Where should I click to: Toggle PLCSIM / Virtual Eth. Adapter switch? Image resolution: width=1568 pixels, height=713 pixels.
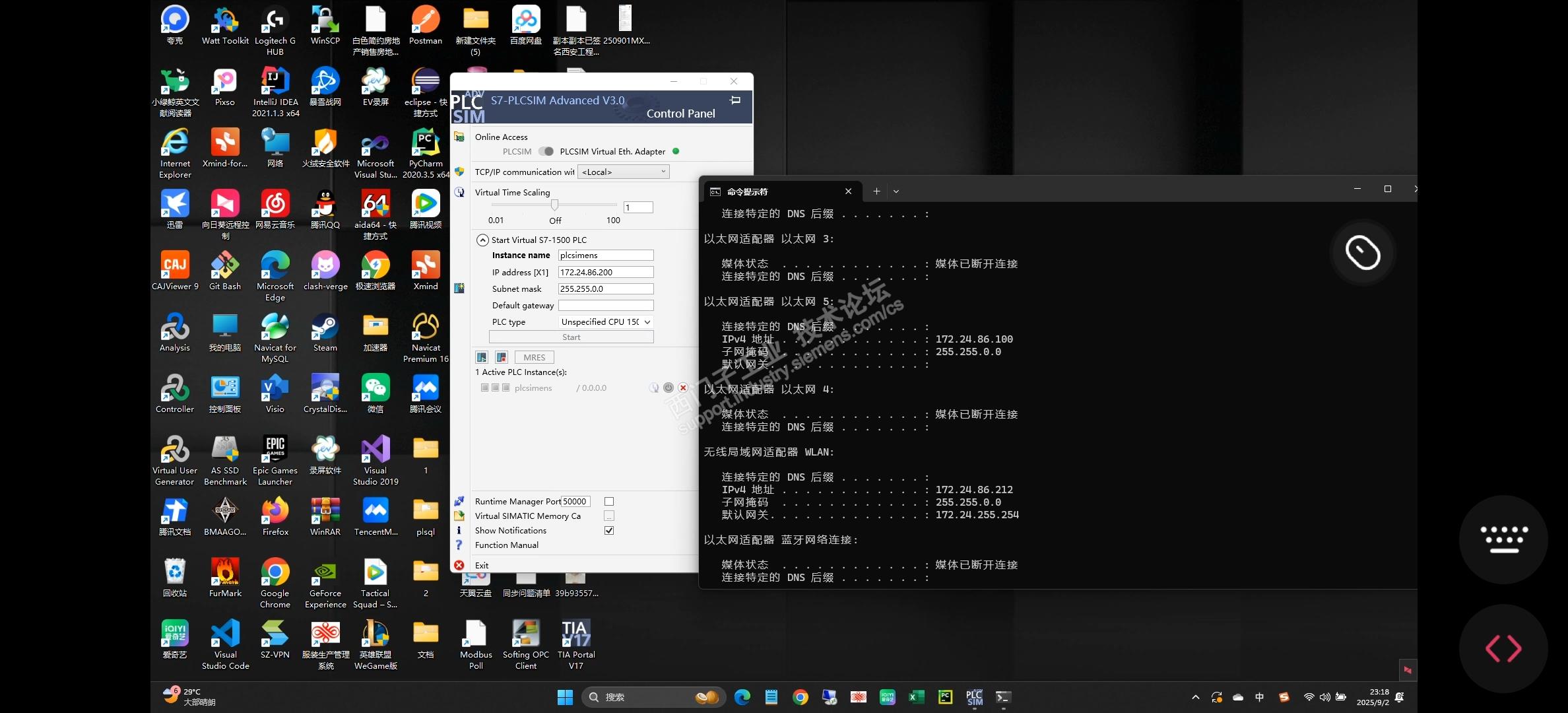point(546,151)
